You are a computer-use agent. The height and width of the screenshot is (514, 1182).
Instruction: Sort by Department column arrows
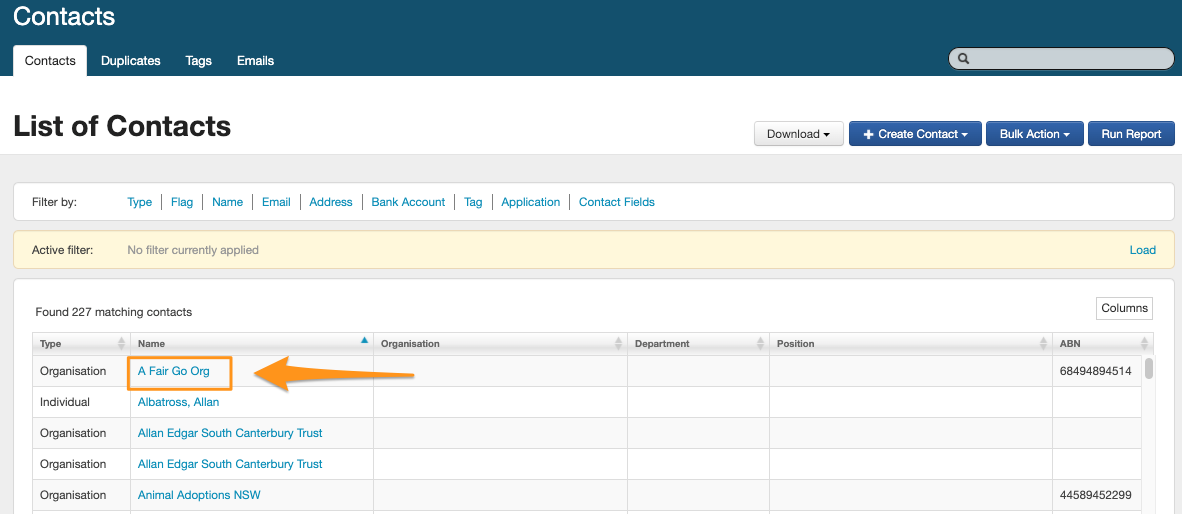[x=760, y=344]
